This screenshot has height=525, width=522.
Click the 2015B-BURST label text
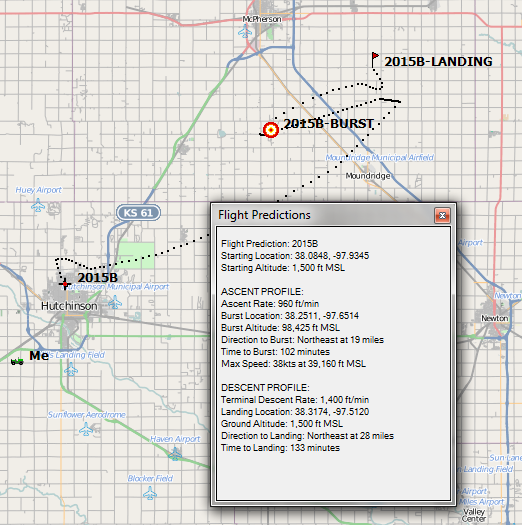328,124
